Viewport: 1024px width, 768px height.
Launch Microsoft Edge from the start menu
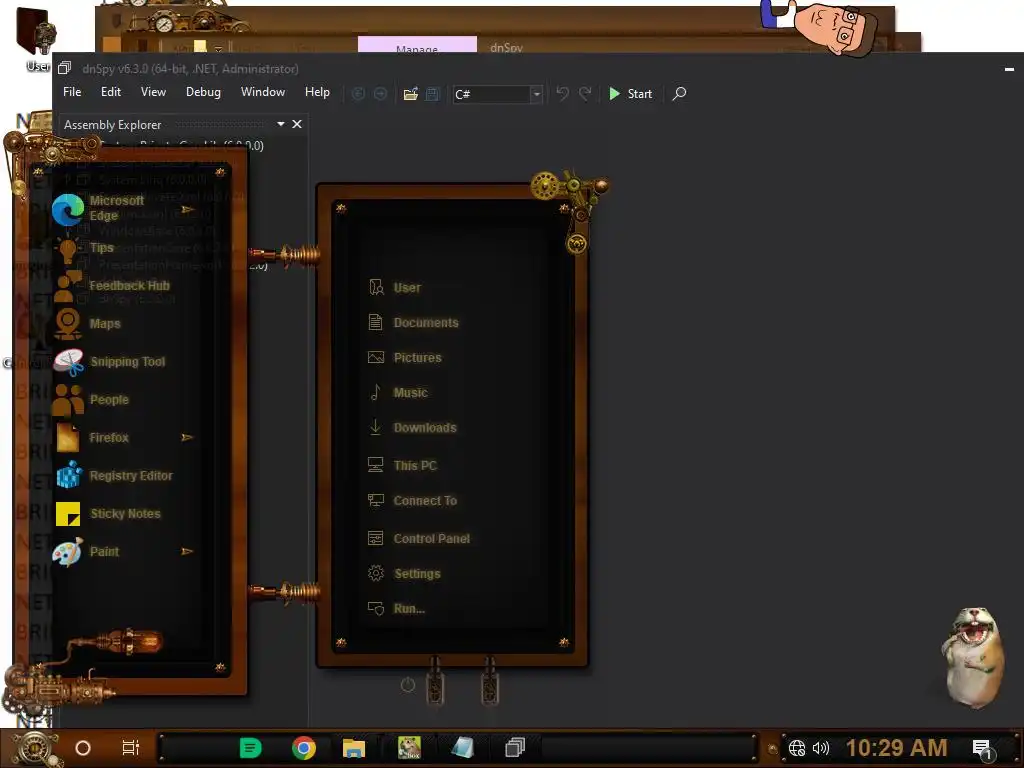point(117,208)
